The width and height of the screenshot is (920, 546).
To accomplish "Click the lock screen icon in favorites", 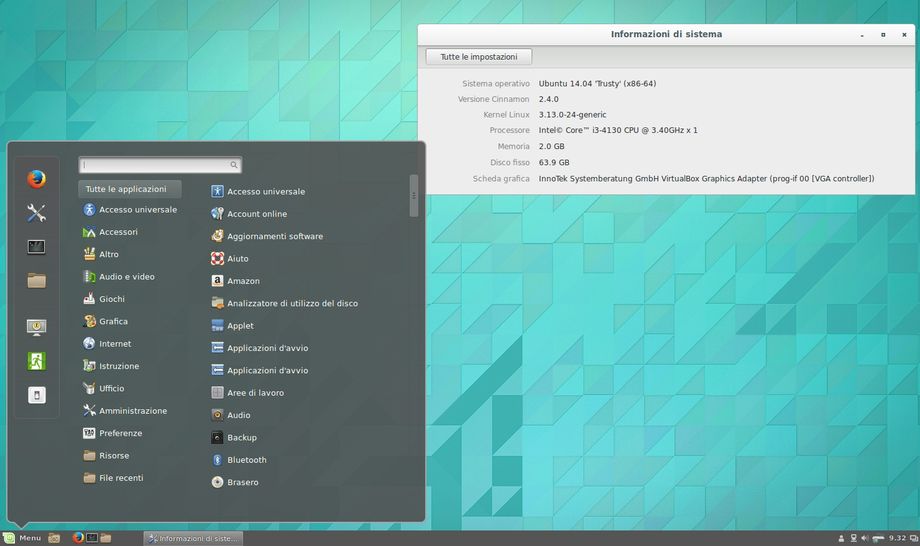I will coord(37,327).
